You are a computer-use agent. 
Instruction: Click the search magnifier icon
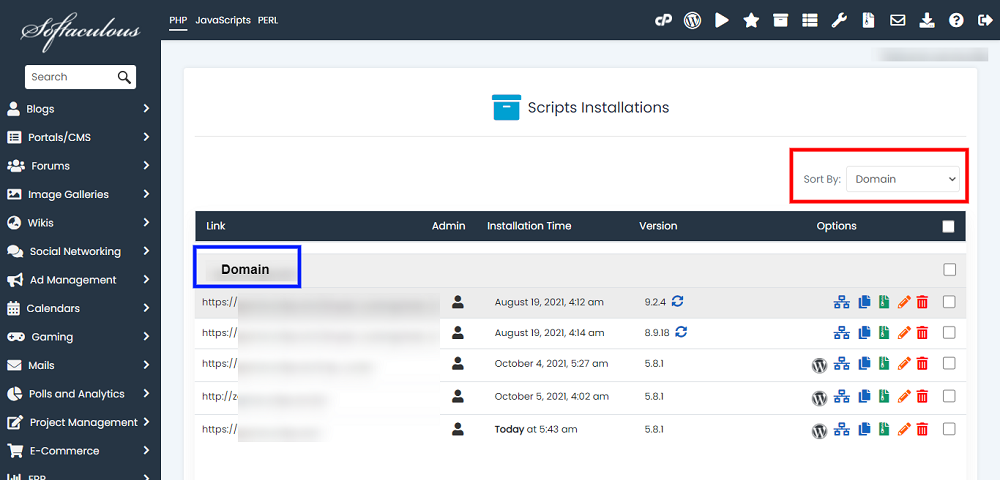pyautogui.click(x=124, y=77)
